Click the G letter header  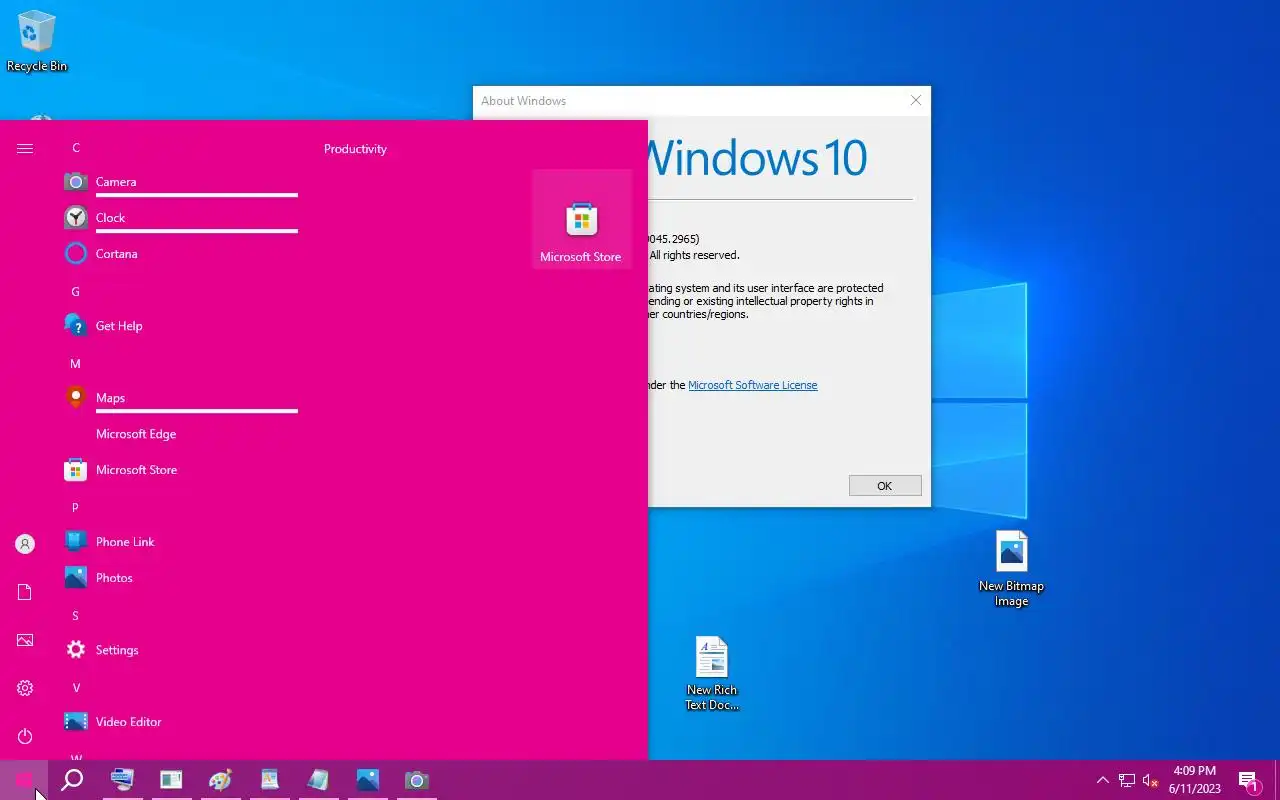coord(75,292)
